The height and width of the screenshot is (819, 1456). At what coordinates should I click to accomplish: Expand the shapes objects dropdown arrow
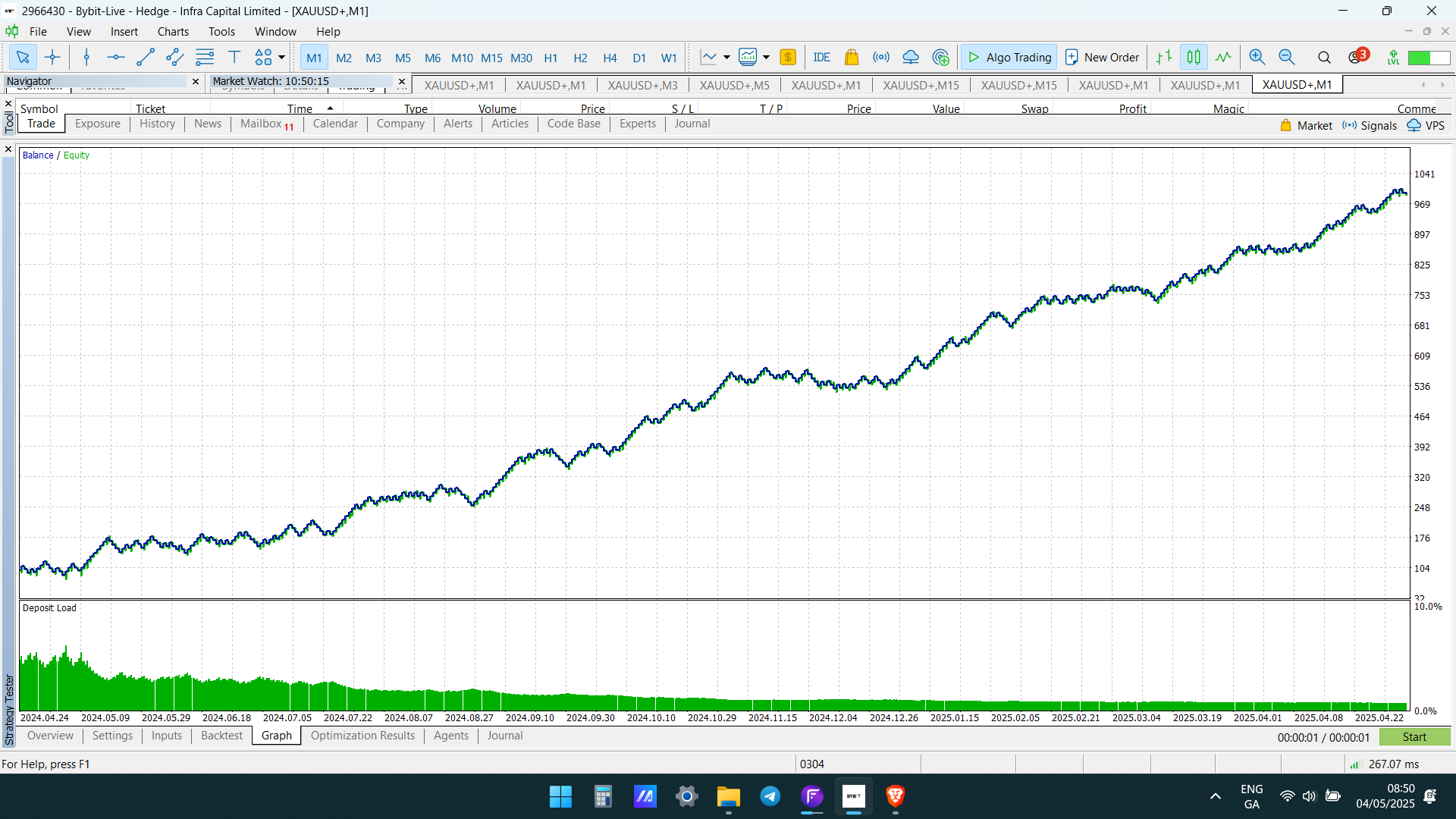pyautogui.click(x=281, y=57)
